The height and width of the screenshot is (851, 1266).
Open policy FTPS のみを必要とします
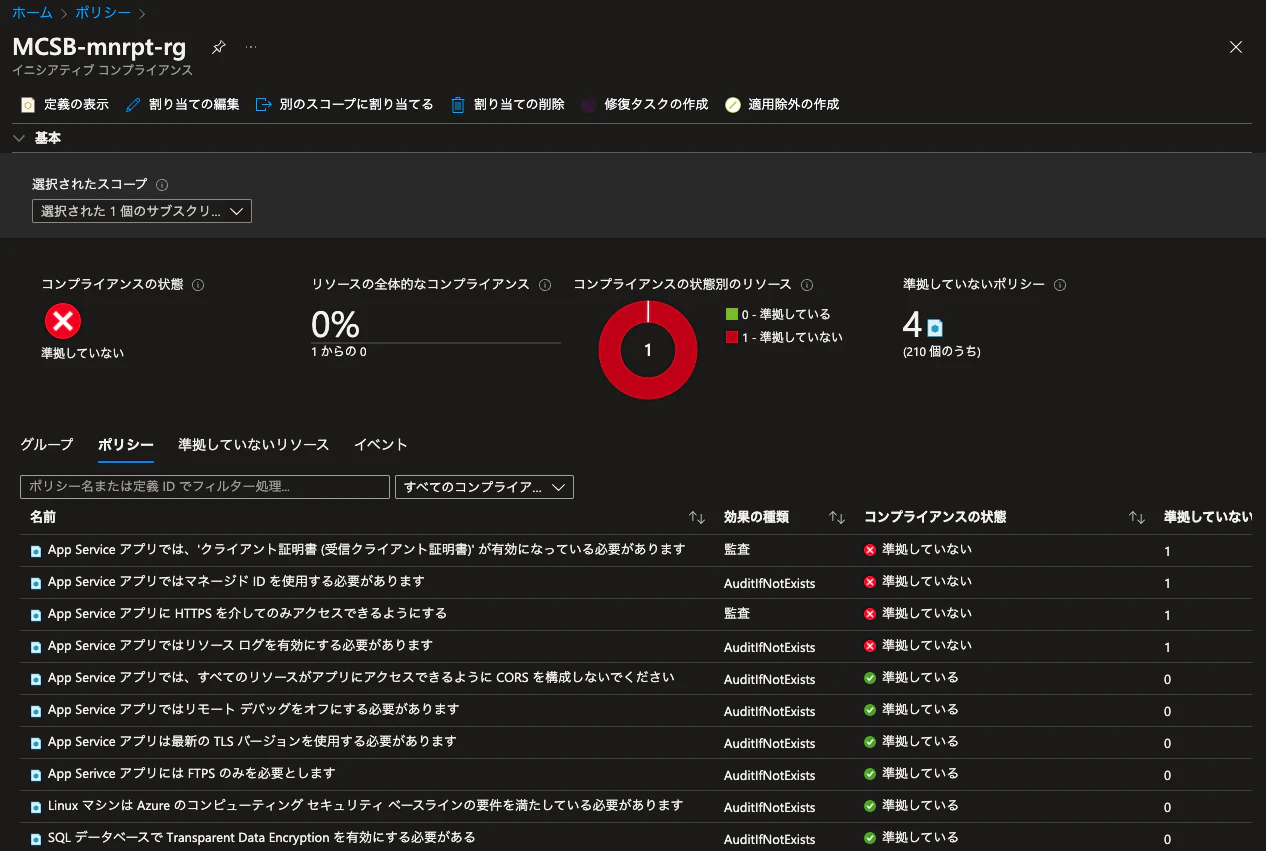[192, 773]
